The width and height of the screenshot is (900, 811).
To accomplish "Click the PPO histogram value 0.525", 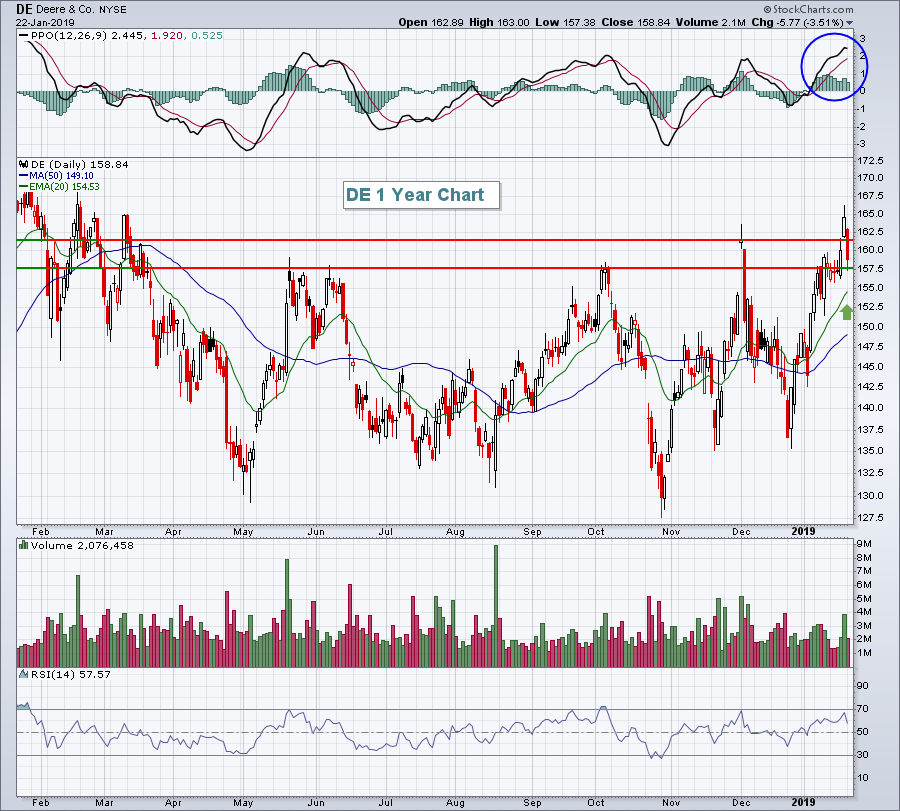I will click(x=207, y=36).
